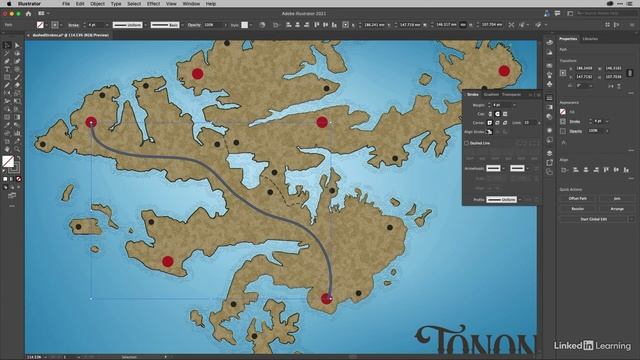Open the start arrowhead dropdown
This screenshot has height=360, width=640.
pyautogui.click(x=503, y=169)
